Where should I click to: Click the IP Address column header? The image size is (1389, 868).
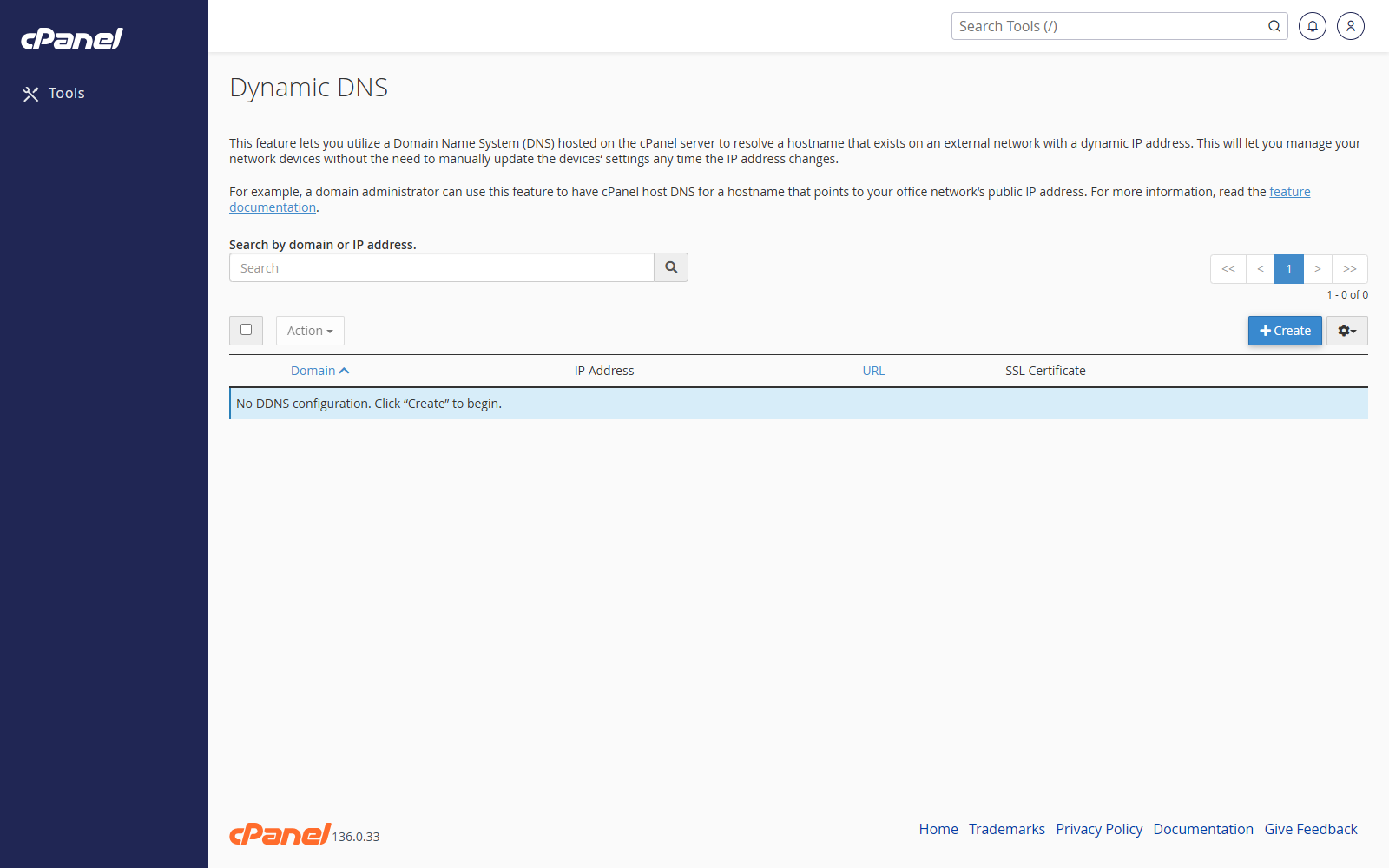click(604, 371)
